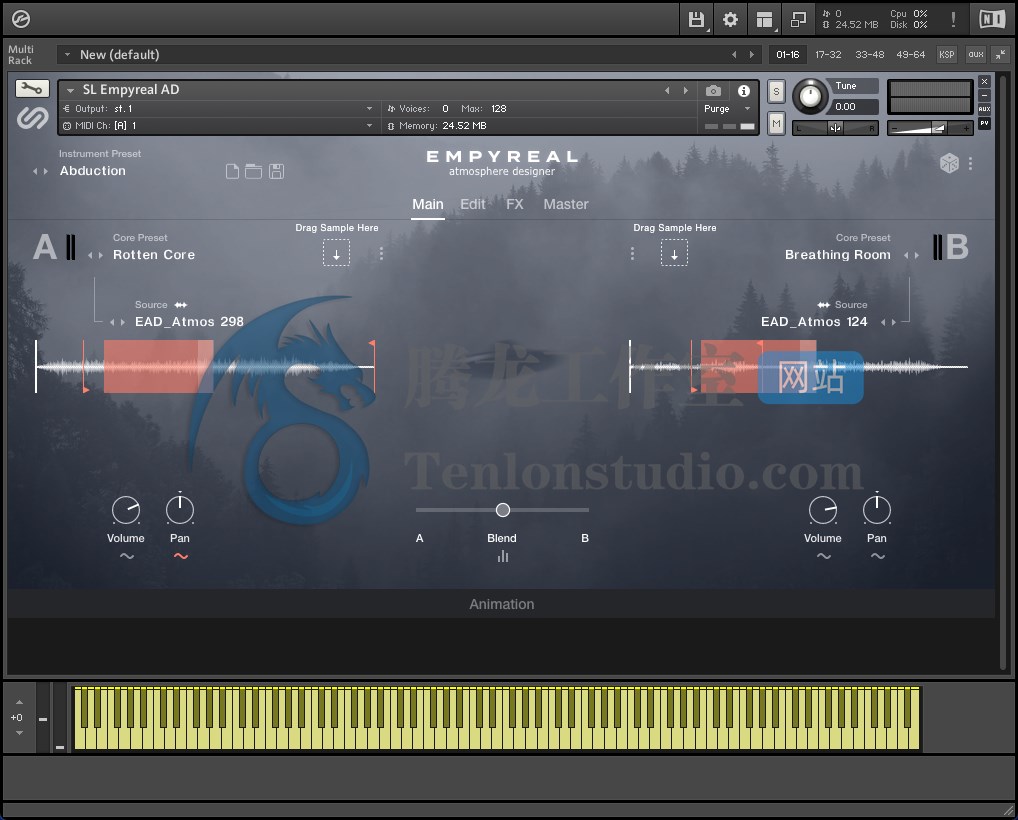
Task: Select the 49-64 multi page
Action: coord(910,55)
